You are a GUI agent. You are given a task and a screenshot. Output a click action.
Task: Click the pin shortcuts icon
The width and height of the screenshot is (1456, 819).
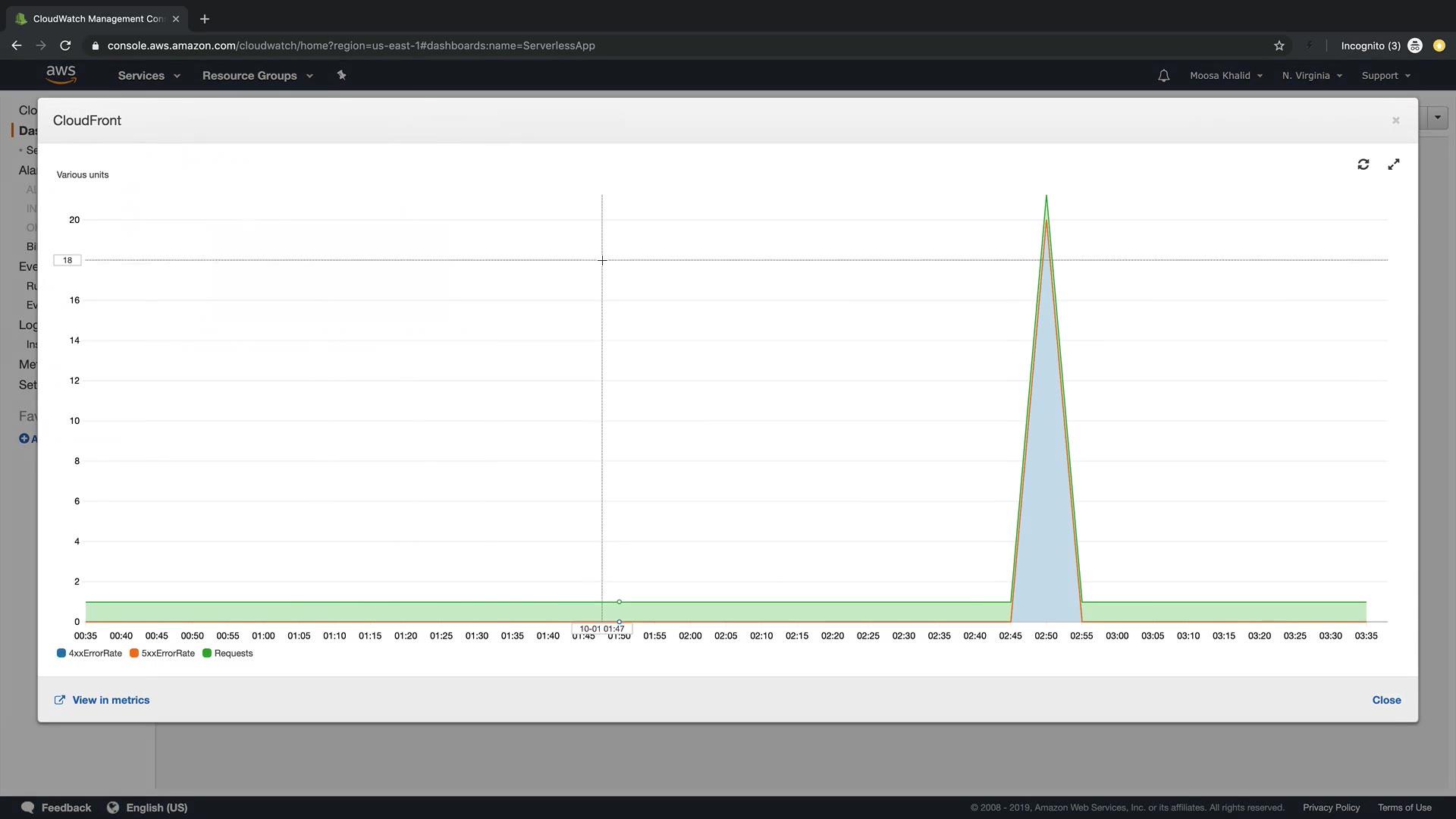tap(341, 75)
